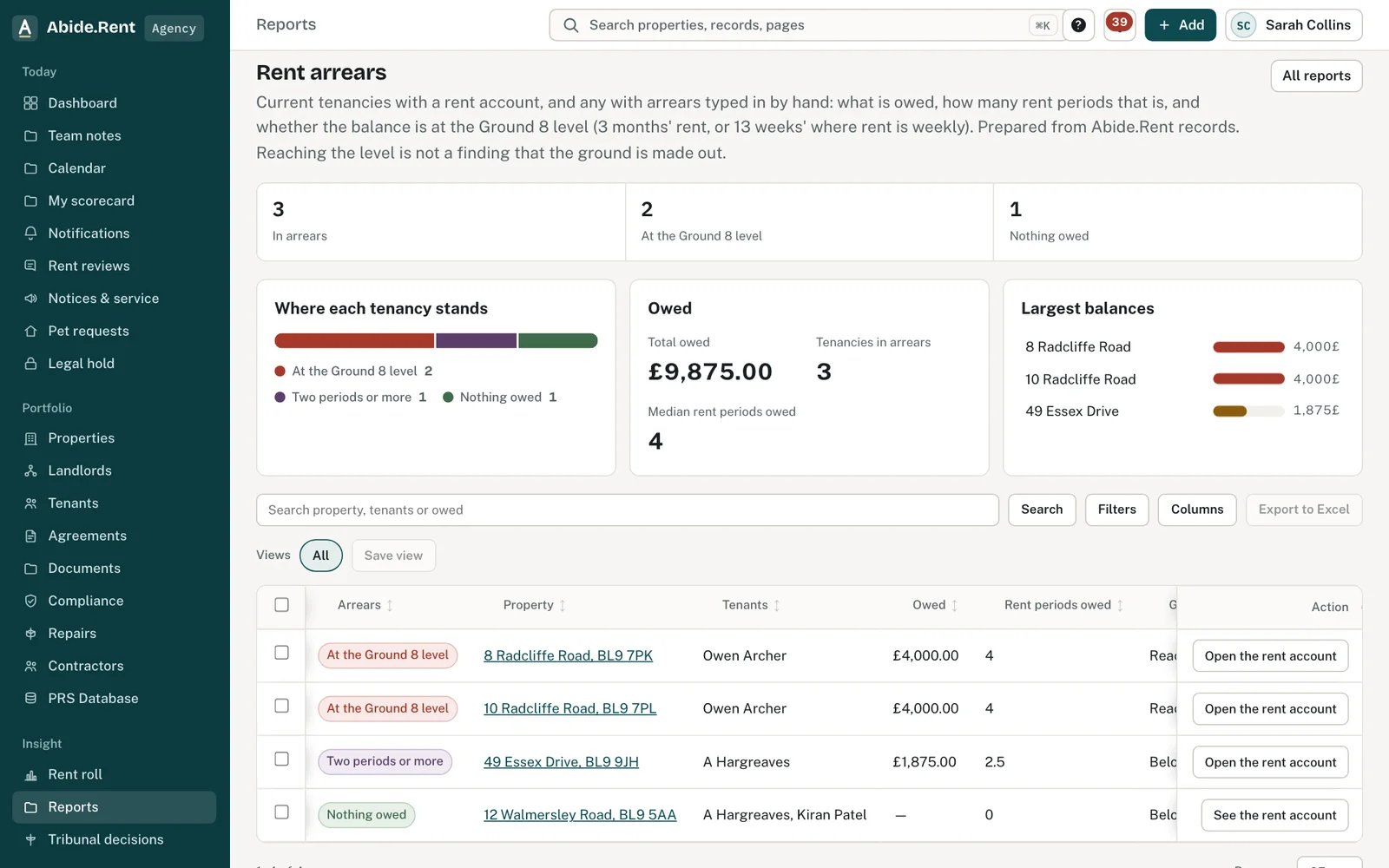Tick the select-all checkbox in table header
Image resolution: width=1389 pixels, height=868 pixels.
[x=281, y=605]
